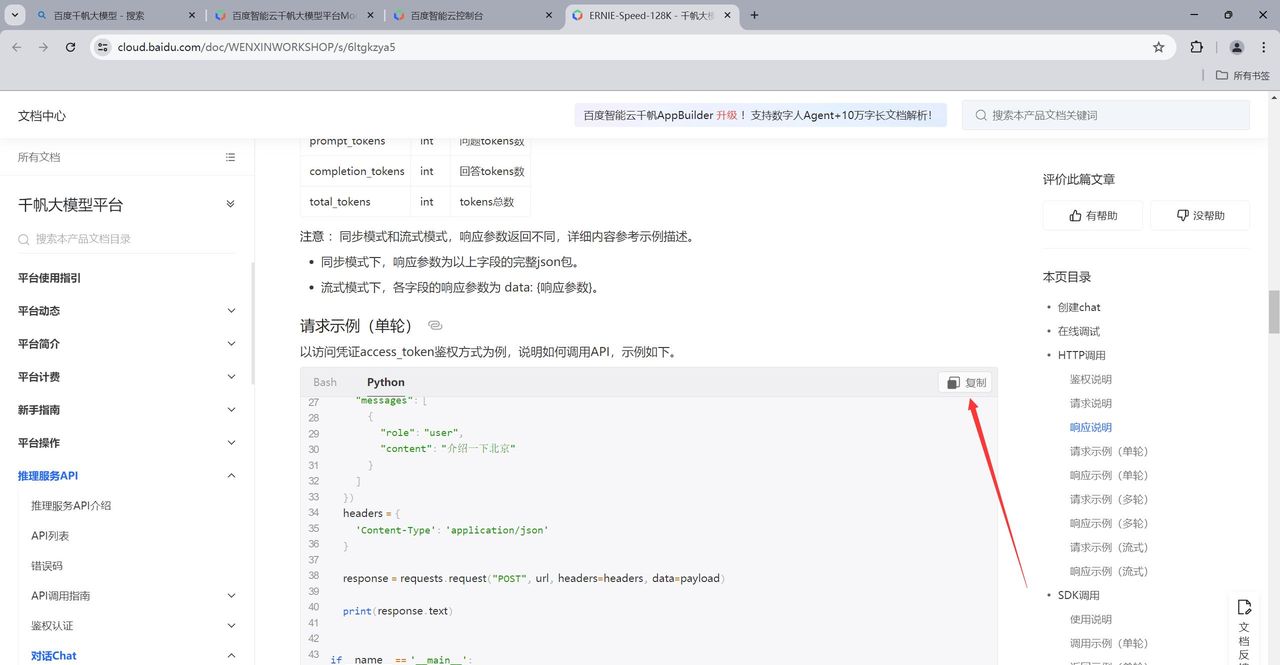Expand 平台动态 section

[231, 311]
